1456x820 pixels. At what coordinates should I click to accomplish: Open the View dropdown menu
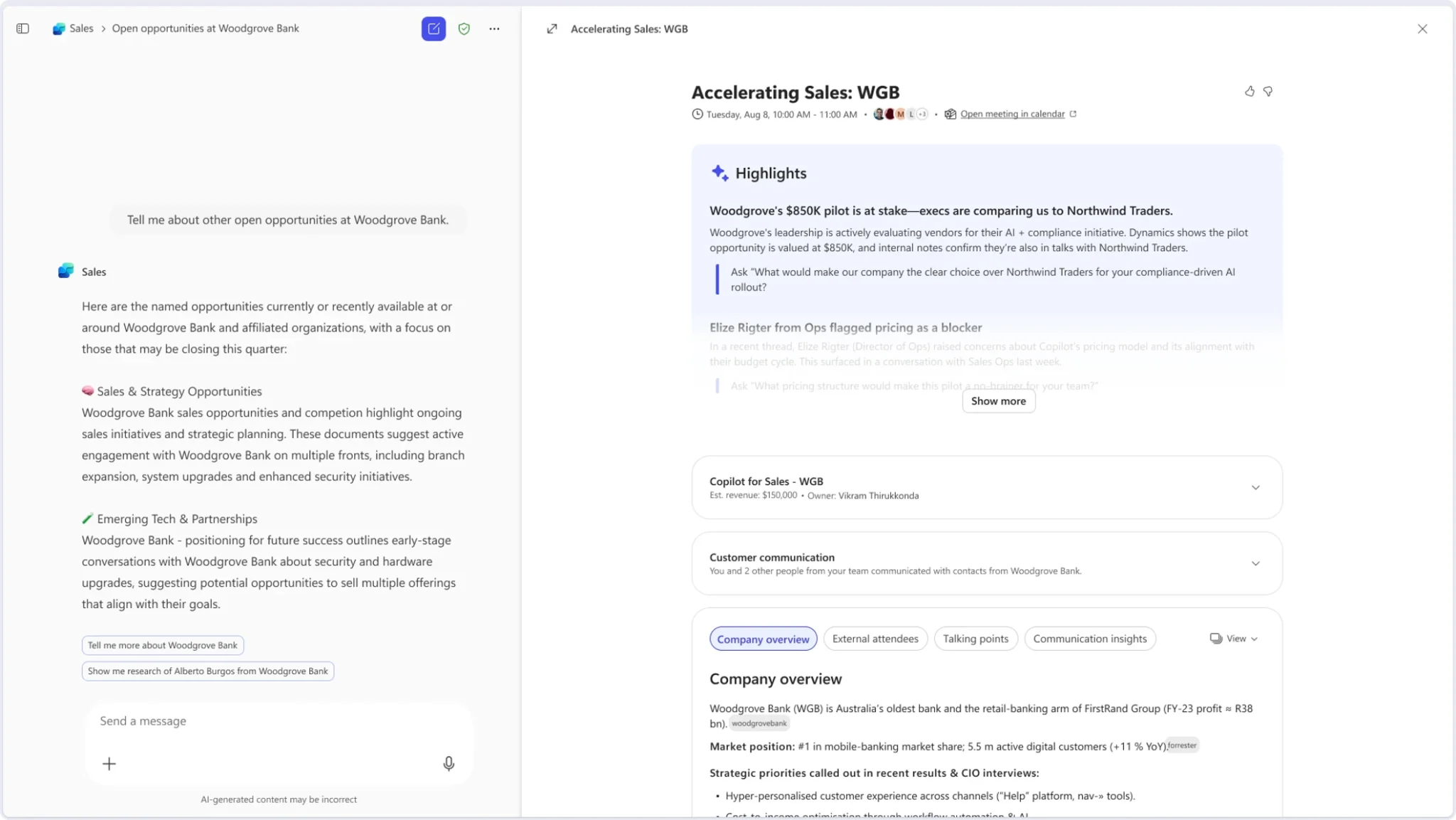click(x=1234, y=639)
